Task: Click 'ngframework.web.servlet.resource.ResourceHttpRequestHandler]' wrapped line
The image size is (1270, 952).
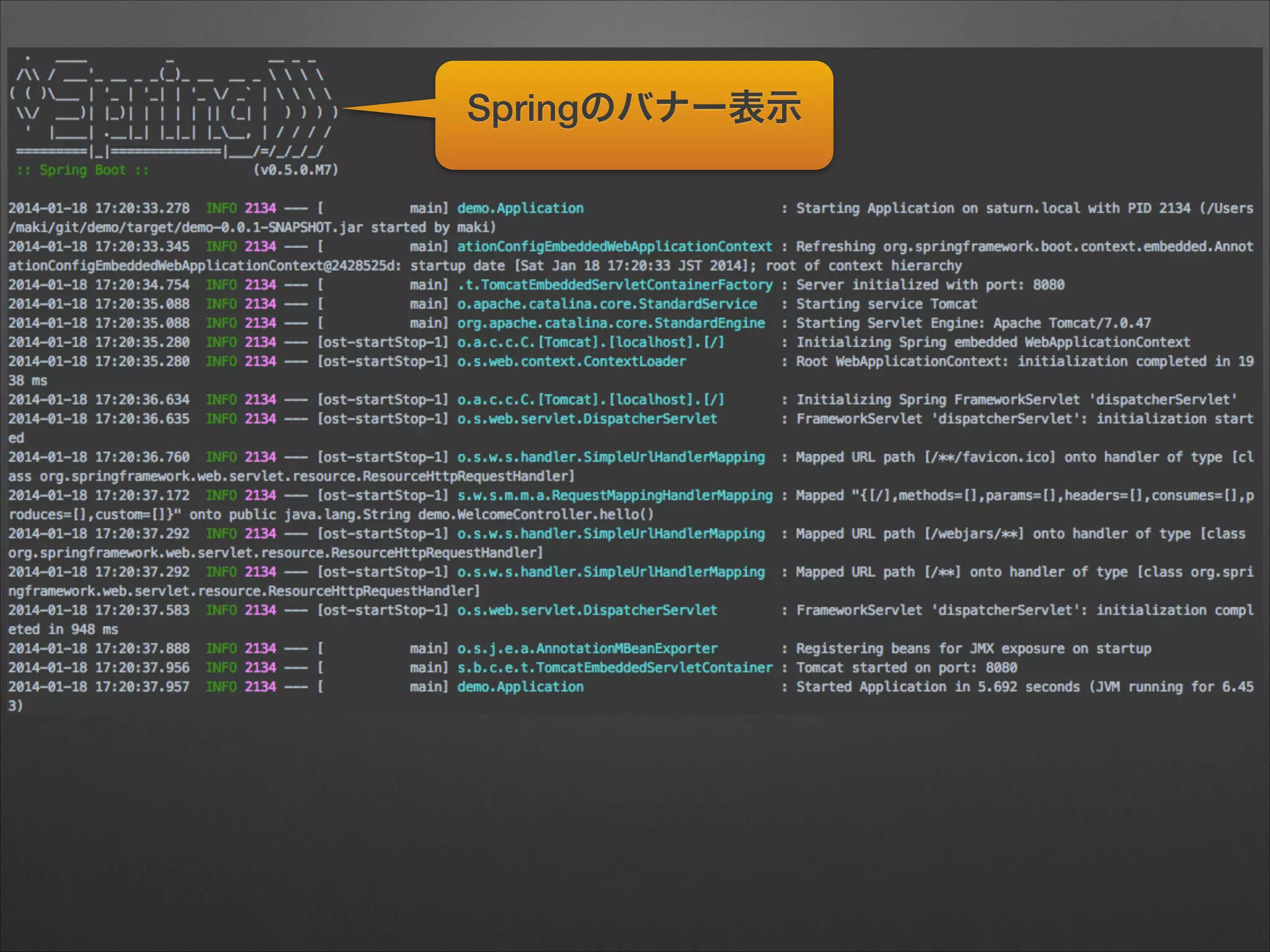Action: 244,591
